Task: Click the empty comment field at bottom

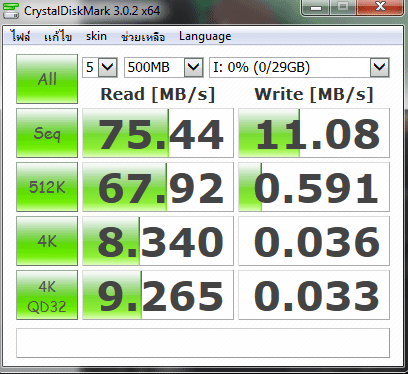Action: 203,343
